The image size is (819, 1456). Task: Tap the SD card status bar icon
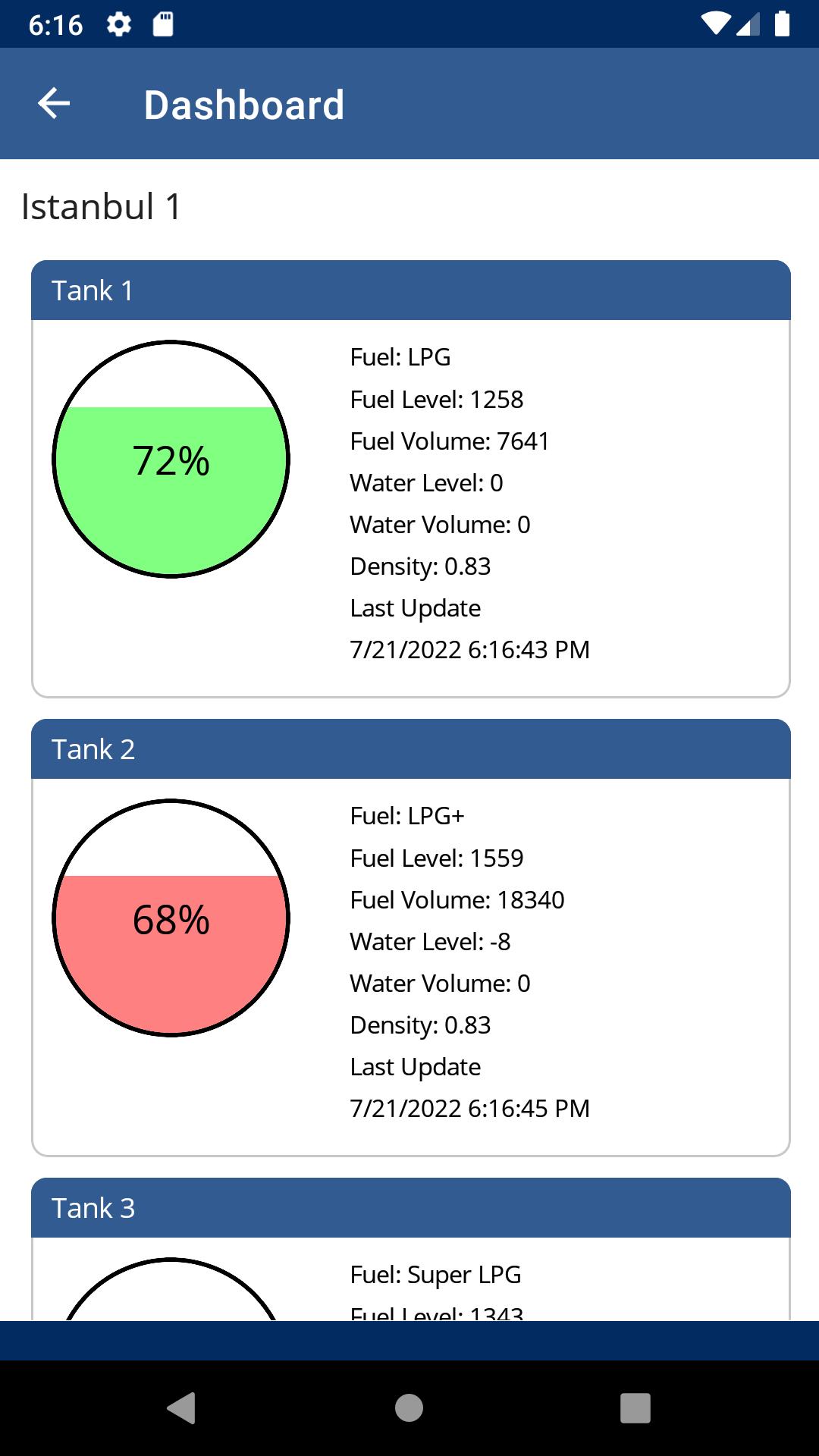[x=163, y=24]
